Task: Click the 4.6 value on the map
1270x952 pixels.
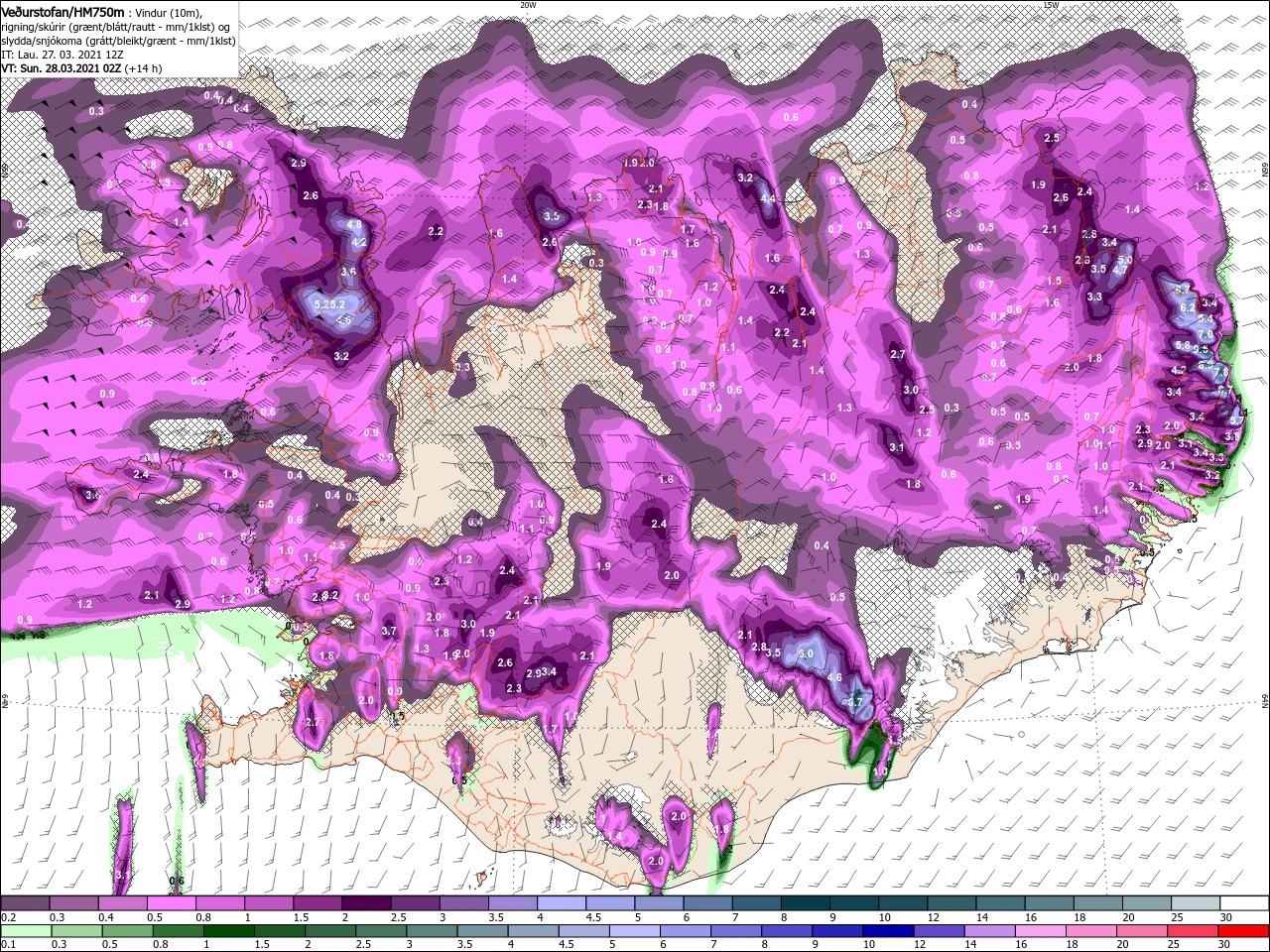Action: [x=834, y=678]
